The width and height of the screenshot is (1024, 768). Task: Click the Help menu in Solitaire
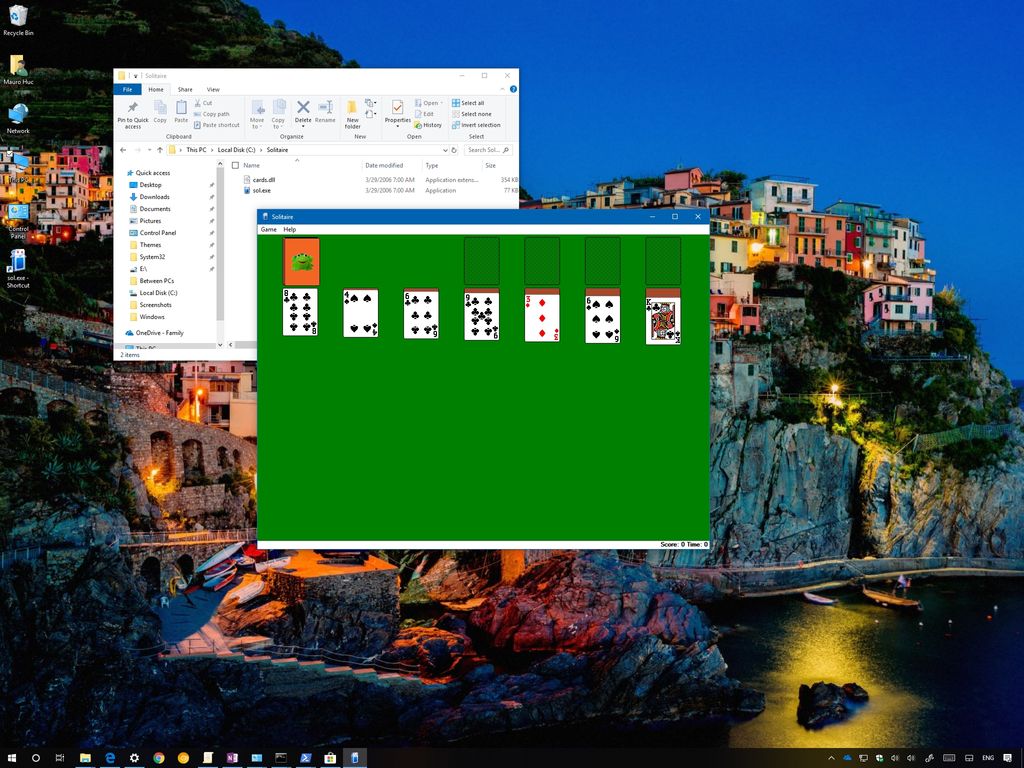pyautogui.click(x=289, y=229)
